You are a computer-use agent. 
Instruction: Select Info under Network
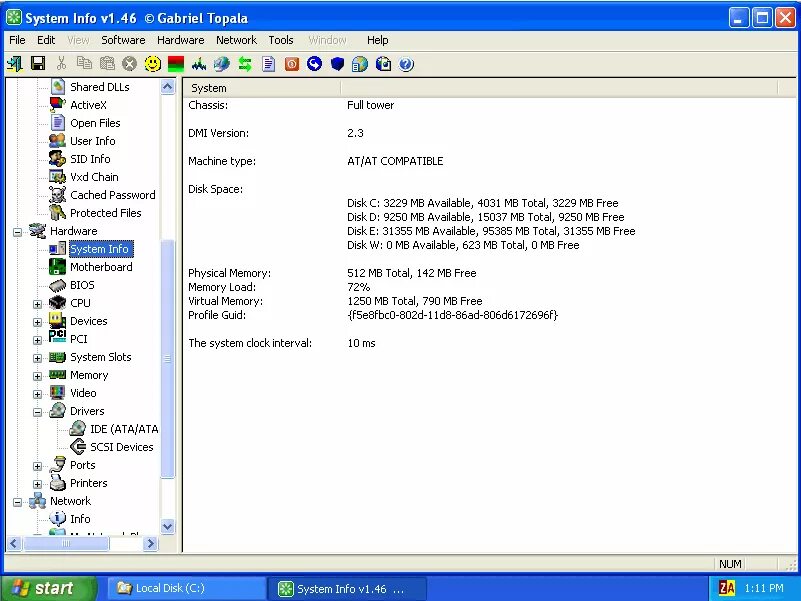click(80, 519)
